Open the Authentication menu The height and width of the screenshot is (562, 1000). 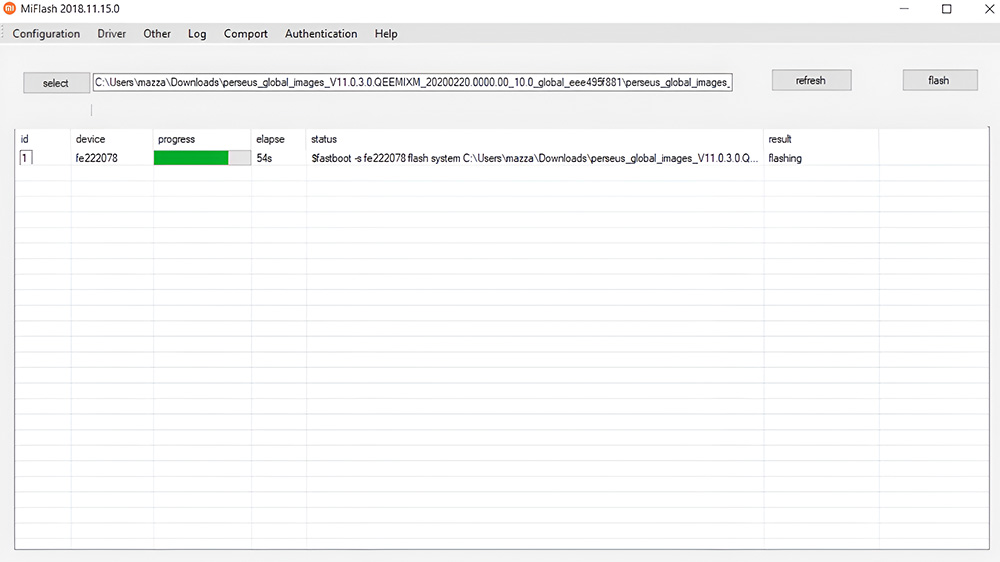(x=321, y=34)
